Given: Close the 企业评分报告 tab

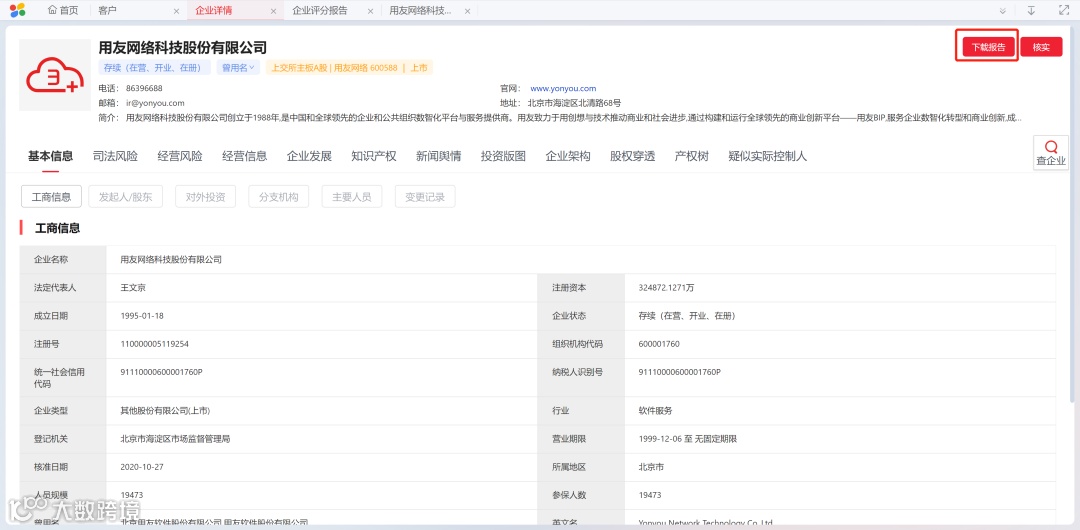Looking at the screenshot, I should click(x=371, y=11).
